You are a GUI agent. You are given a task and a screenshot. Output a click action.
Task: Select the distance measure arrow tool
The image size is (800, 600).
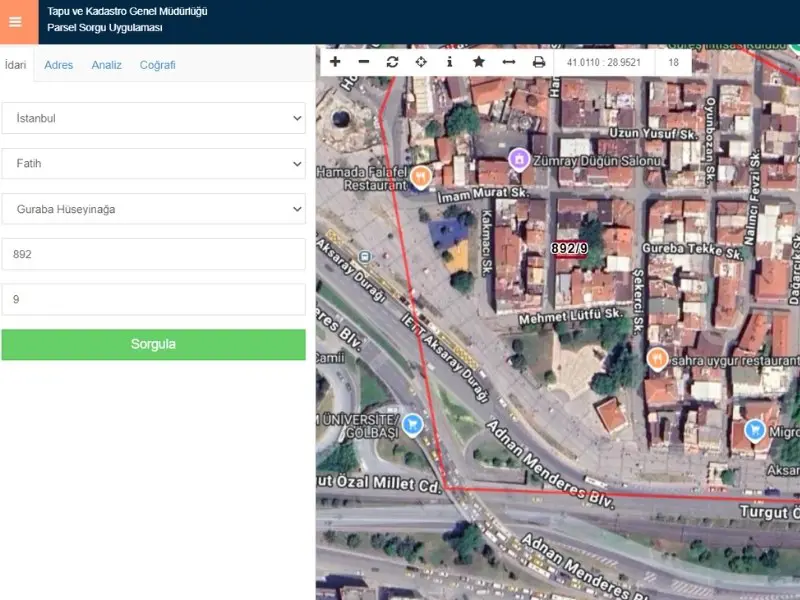click(x=509, y=62)
